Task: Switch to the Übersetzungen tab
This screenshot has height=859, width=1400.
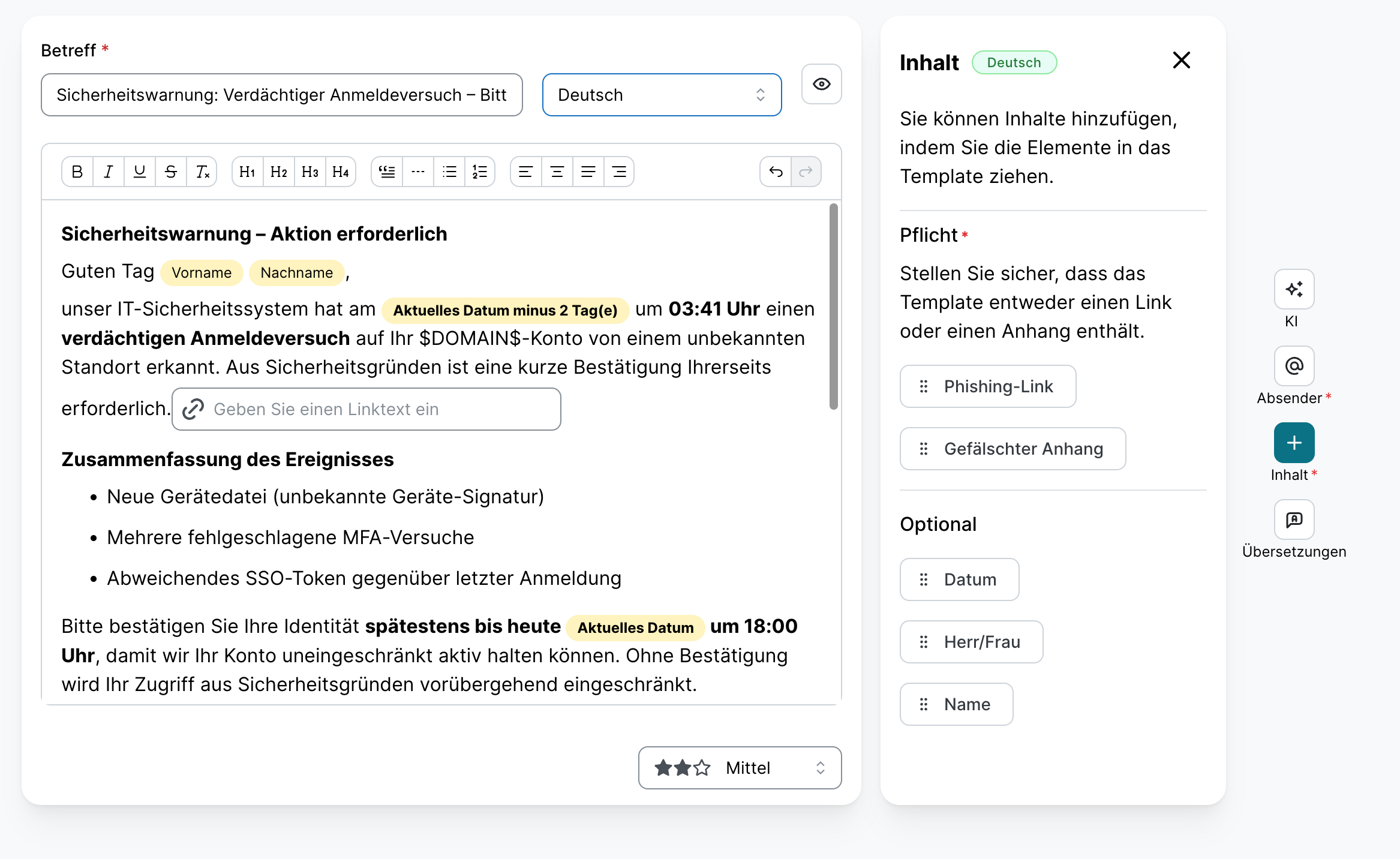Action: click(x=1294, y=520)
